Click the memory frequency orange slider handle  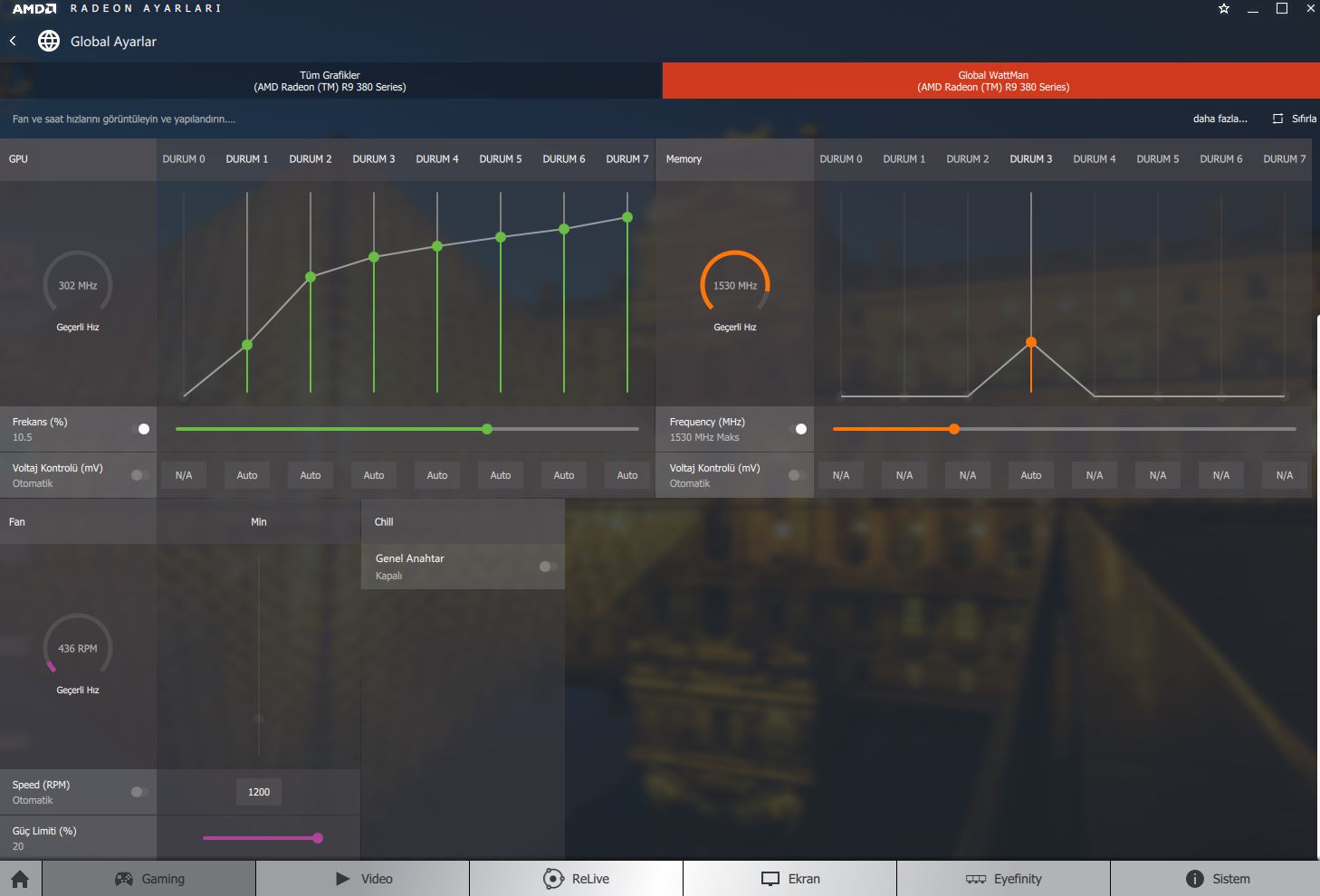tap(954, 429)
